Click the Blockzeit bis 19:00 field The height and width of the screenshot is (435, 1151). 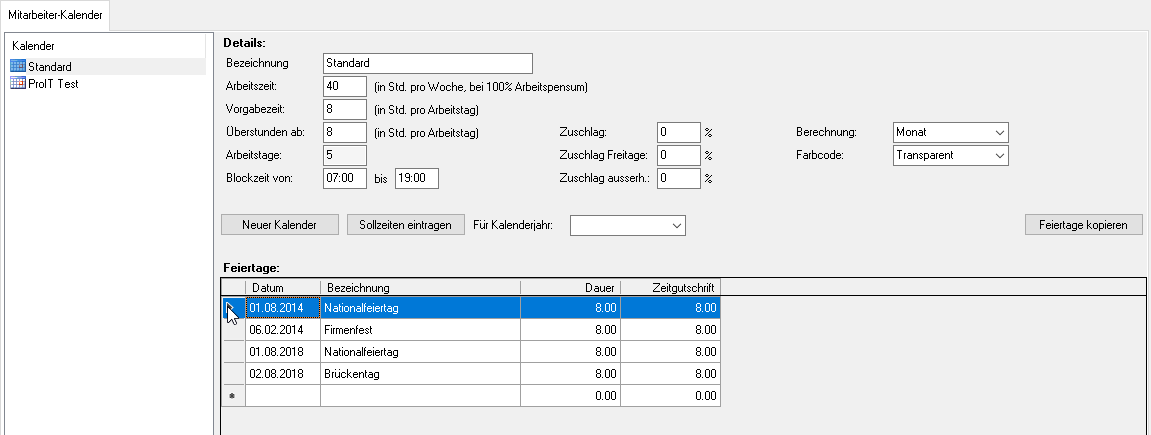click(x=416, y=178)
